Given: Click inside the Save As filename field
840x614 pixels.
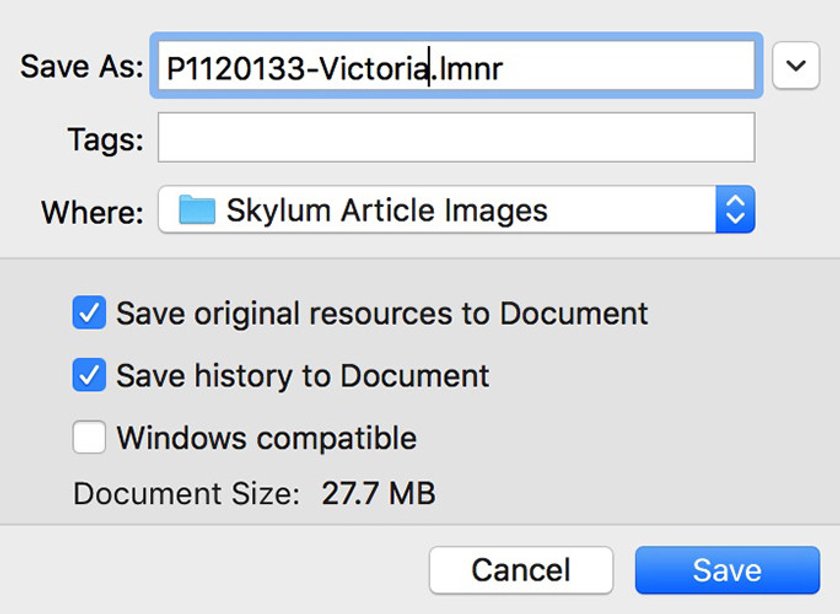Looking at the screenshot, I should point(456,65).
